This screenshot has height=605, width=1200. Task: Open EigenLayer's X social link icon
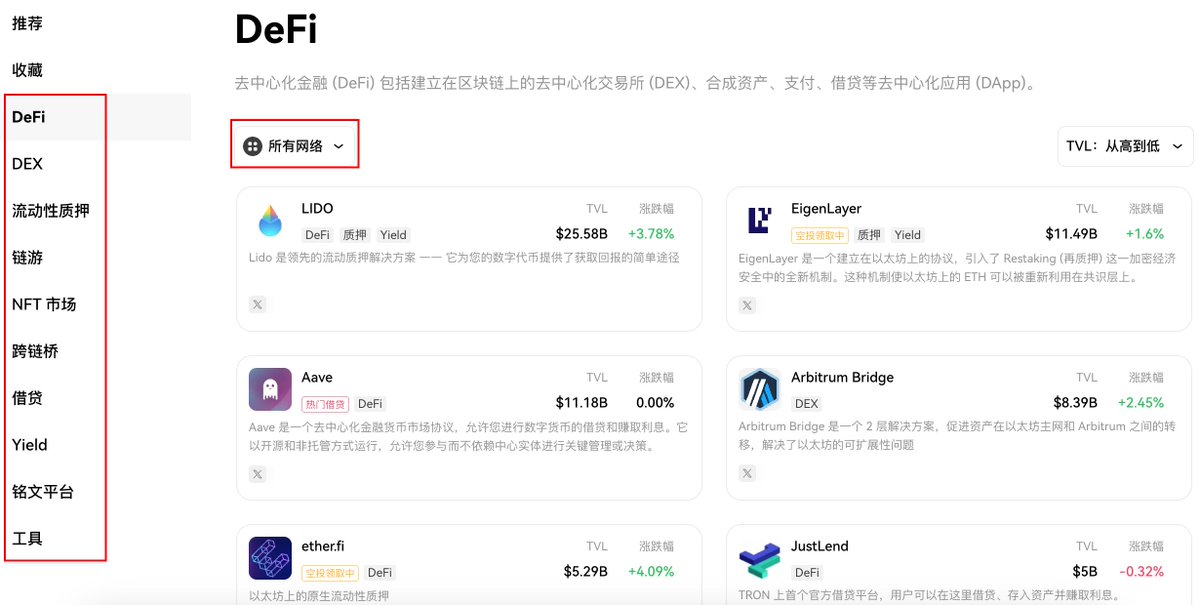pyautogui.click(x=747, y=305)
